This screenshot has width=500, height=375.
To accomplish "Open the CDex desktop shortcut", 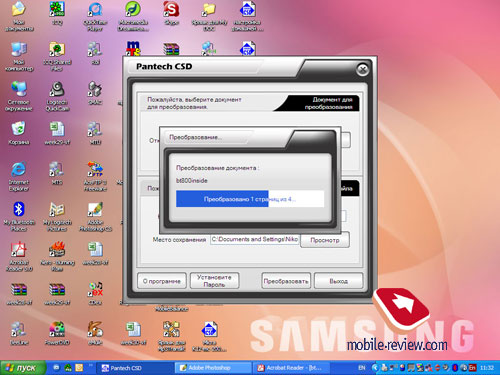I will coord(95,293).
